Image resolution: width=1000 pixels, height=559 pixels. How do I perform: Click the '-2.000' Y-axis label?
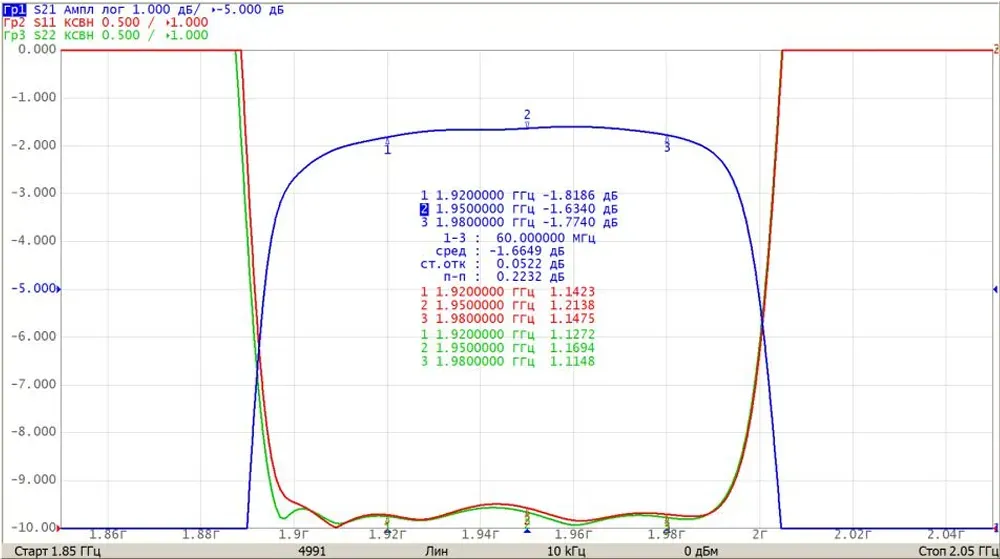pos(33,145)
